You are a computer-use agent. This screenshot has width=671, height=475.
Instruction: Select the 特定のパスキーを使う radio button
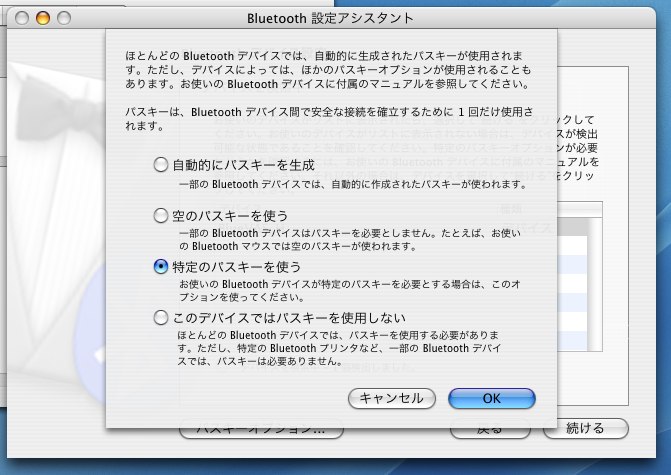(160, 267)
